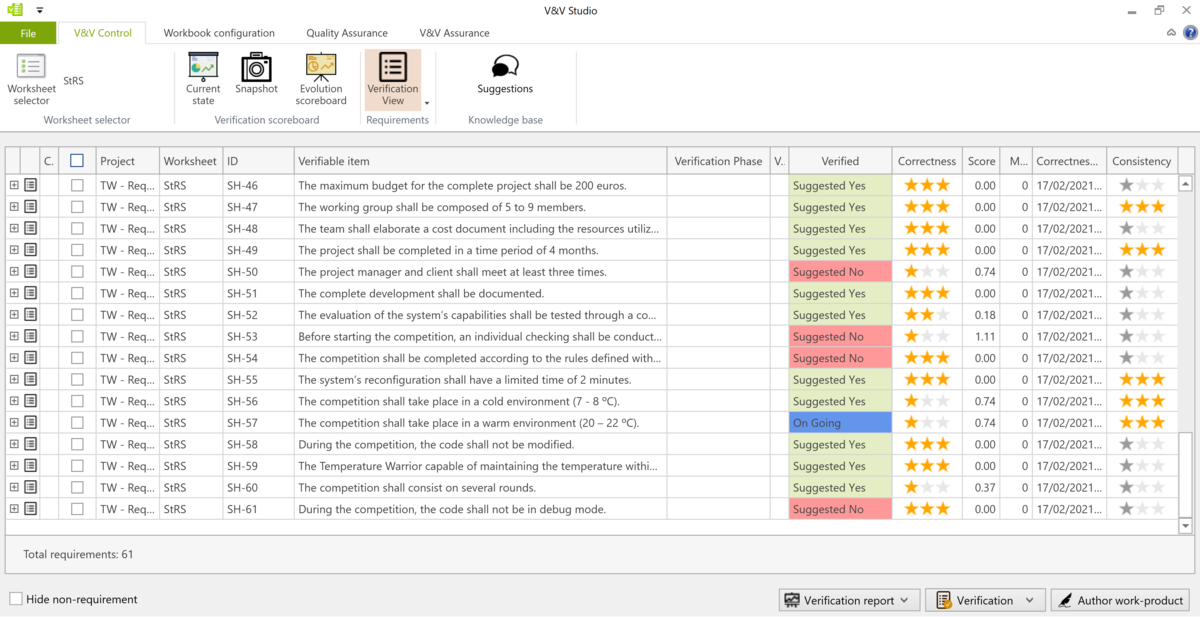Image resolution: width=1200 pixels, height=617 pixels.
Task: Check the box for requirement SH-55
Action: (77, 379)
